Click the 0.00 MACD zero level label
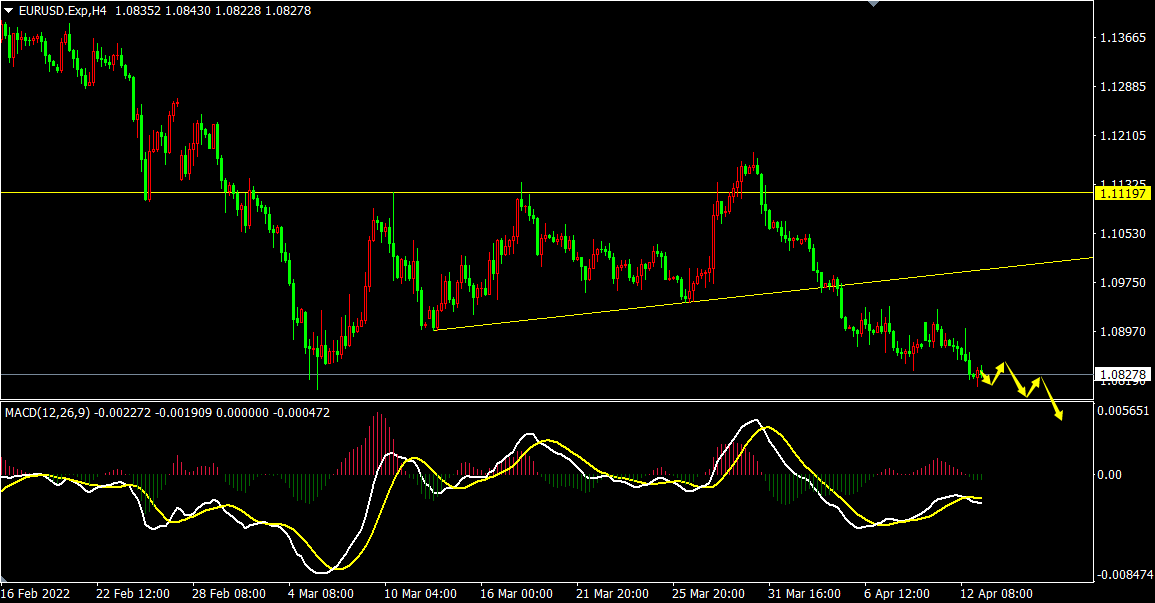The image size is (1155, 603). (1110, 474)
